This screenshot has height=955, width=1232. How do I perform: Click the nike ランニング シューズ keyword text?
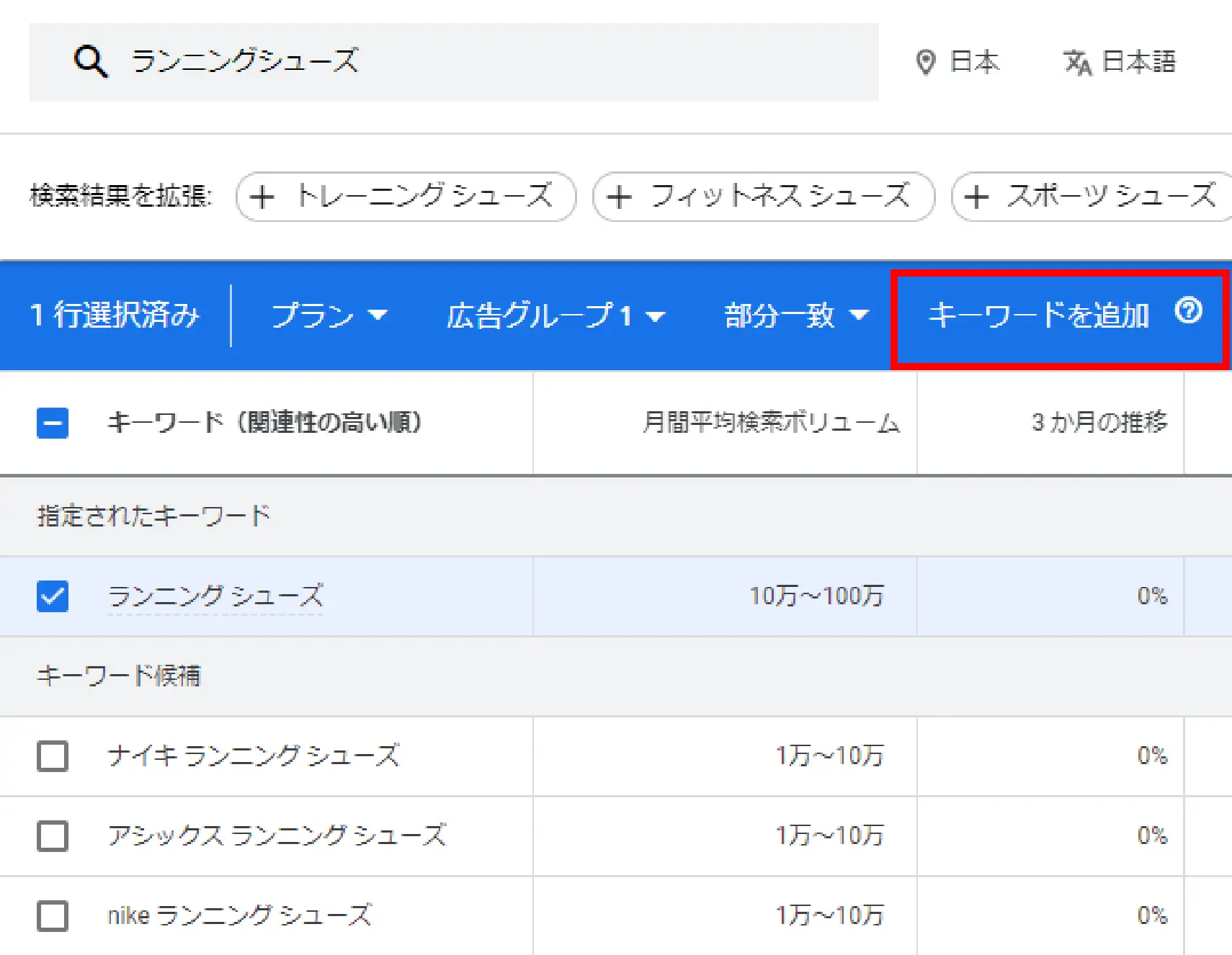coord(240,916)
